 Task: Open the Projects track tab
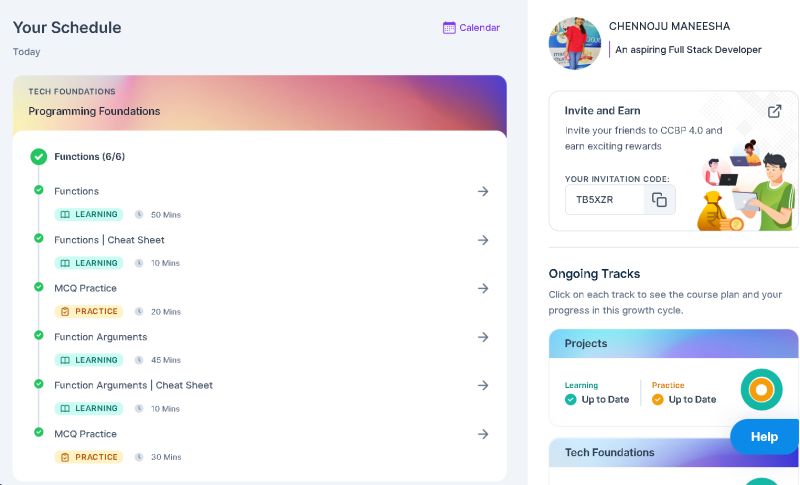click(673, 344)
